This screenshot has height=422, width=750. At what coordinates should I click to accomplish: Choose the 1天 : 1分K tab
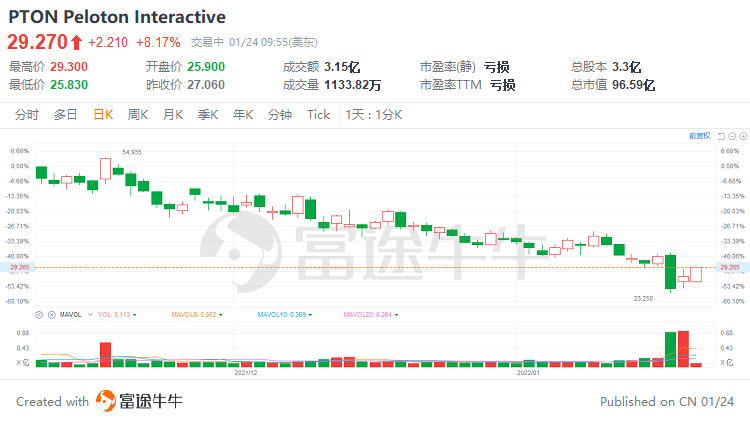(374, 115)
